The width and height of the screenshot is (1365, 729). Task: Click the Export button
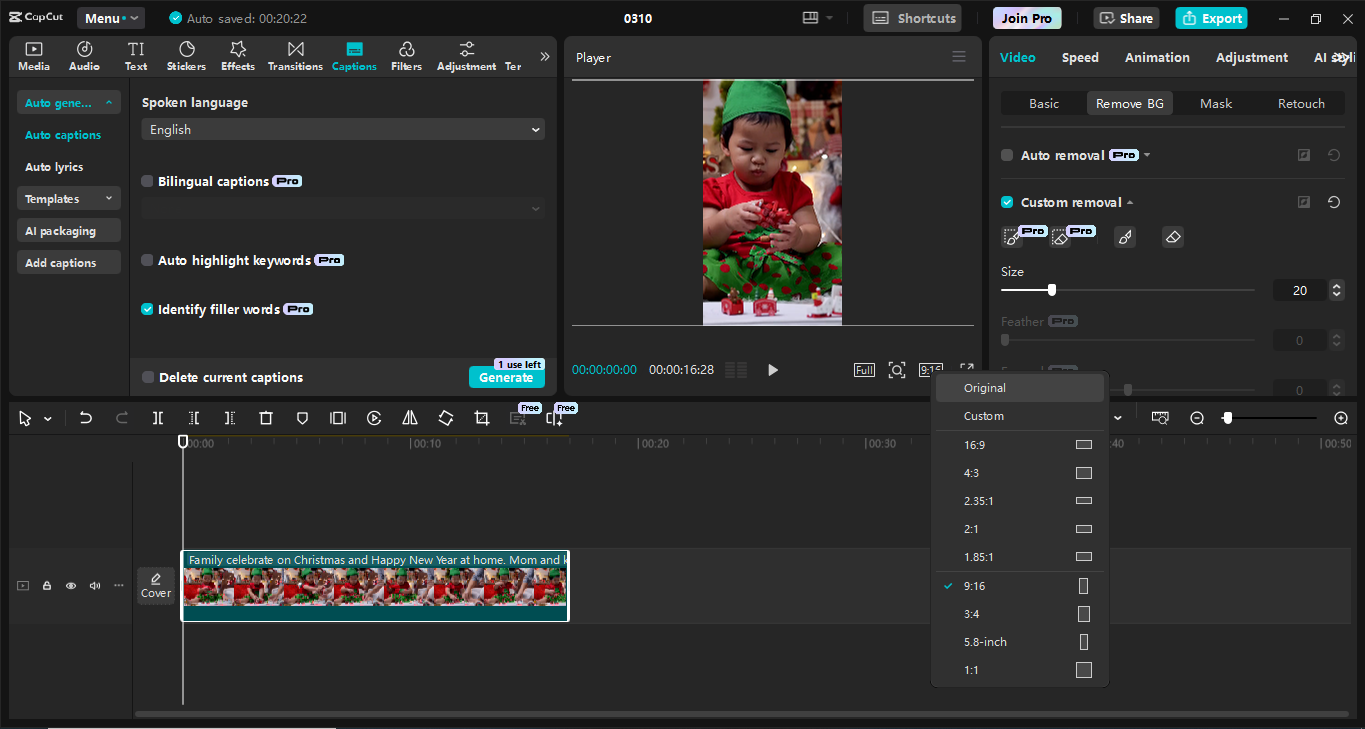[1211, 18]
